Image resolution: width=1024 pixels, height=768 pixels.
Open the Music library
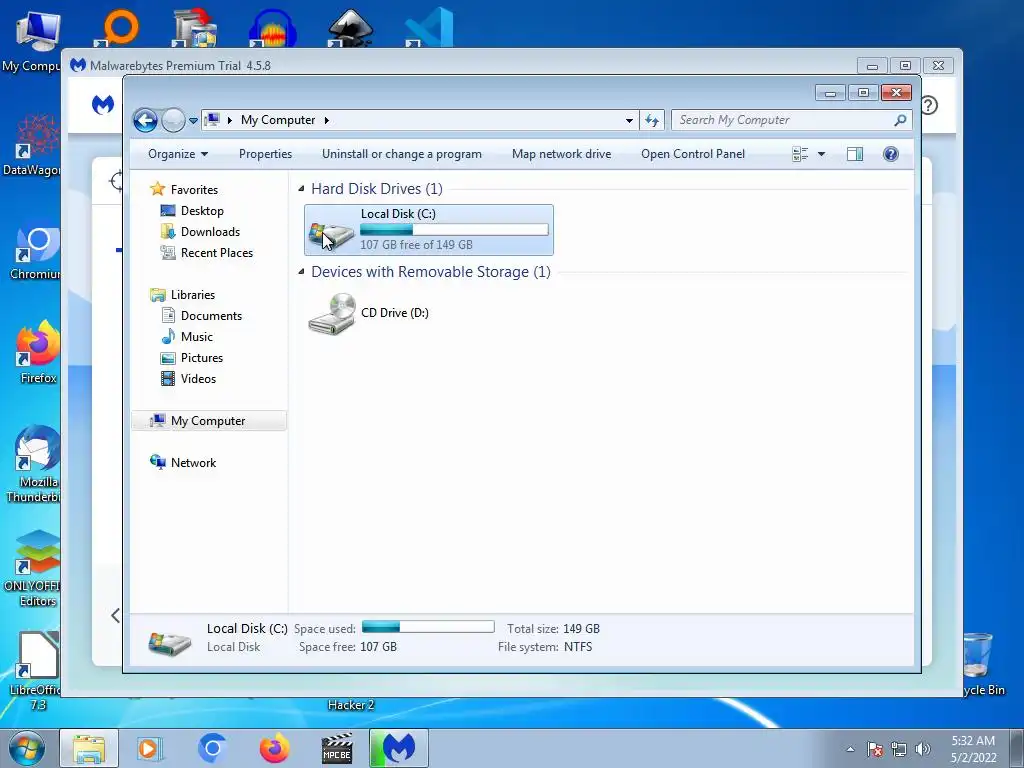click(197, 336)
